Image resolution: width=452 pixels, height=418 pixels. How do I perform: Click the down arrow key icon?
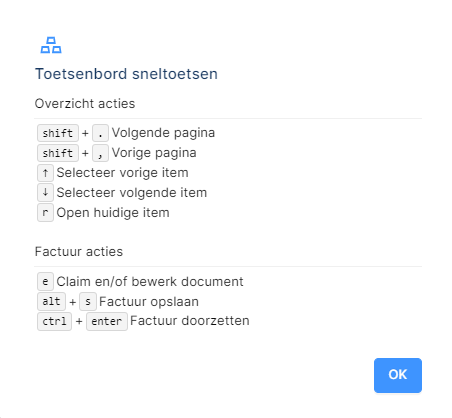pyautogui.click(x=45, y=193)
